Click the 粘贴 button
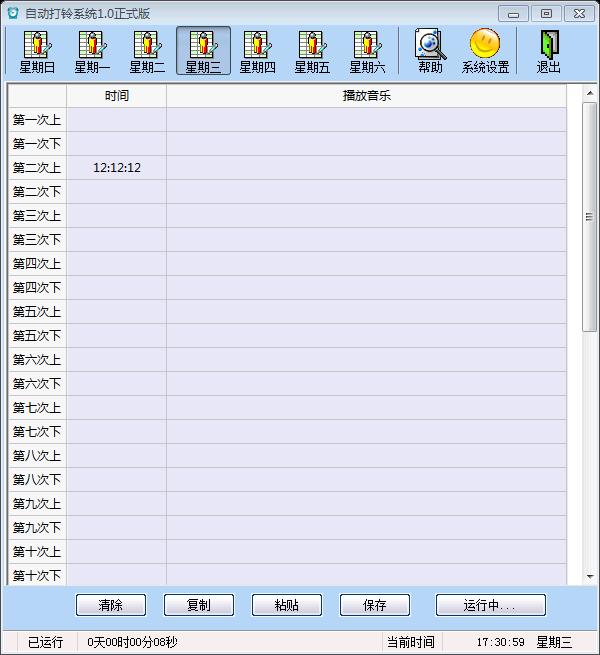The image size is (600, 655). [287, 605]
